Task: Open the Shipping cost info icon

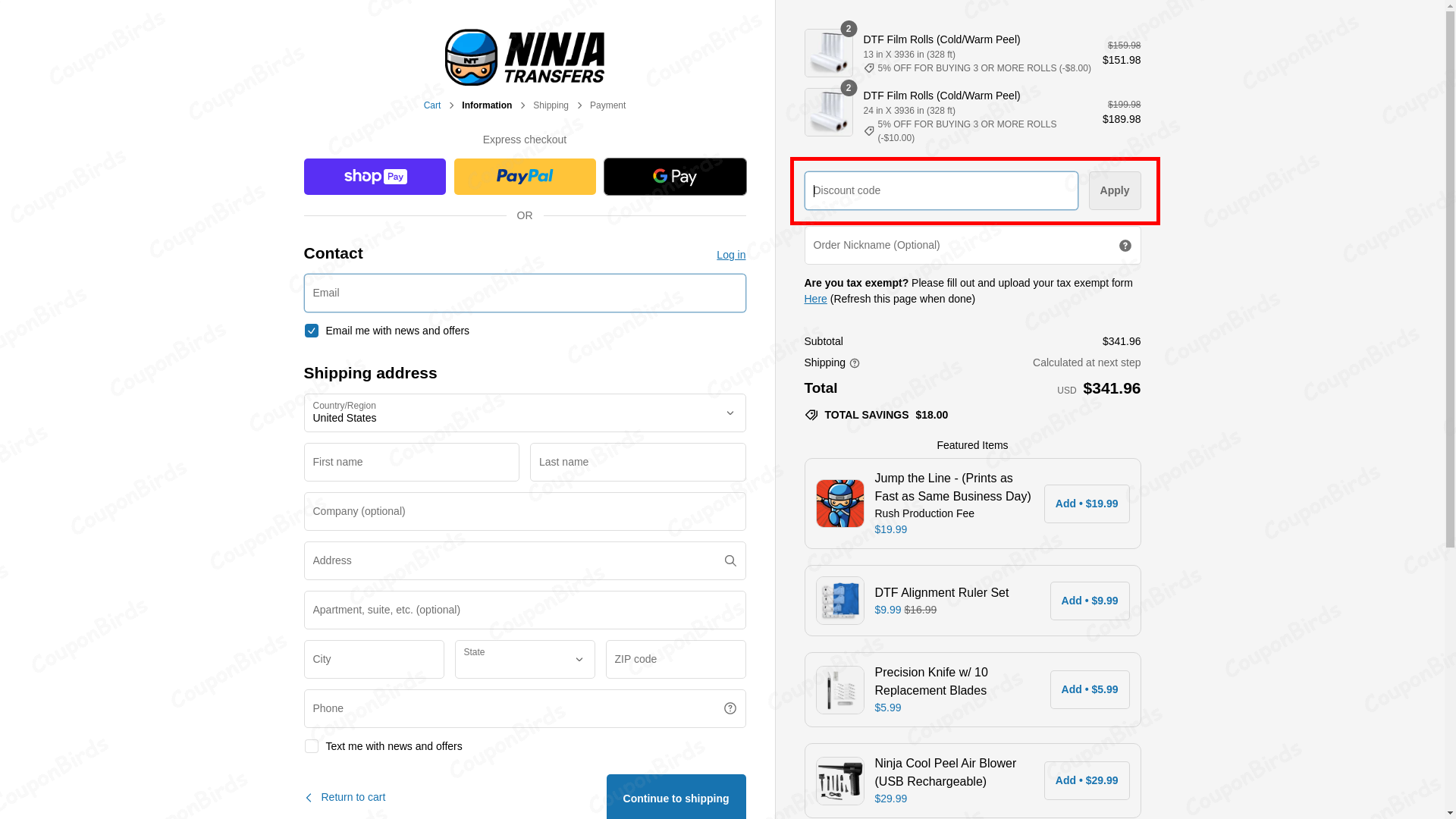Action: (x=854, y=363)
